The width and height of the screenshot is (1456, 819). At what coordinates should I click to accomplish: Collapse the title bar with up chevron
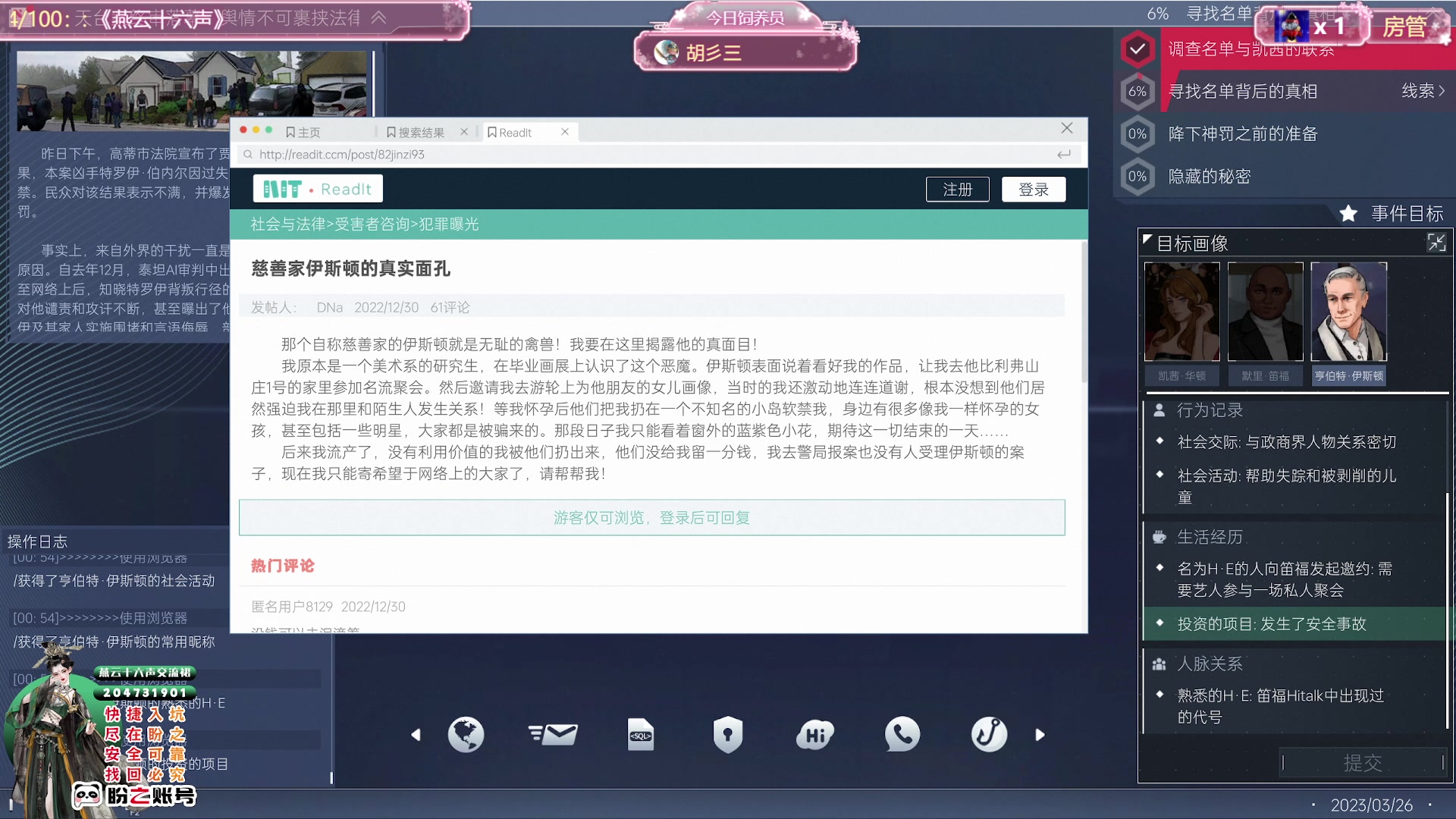(x=378, y=17)
